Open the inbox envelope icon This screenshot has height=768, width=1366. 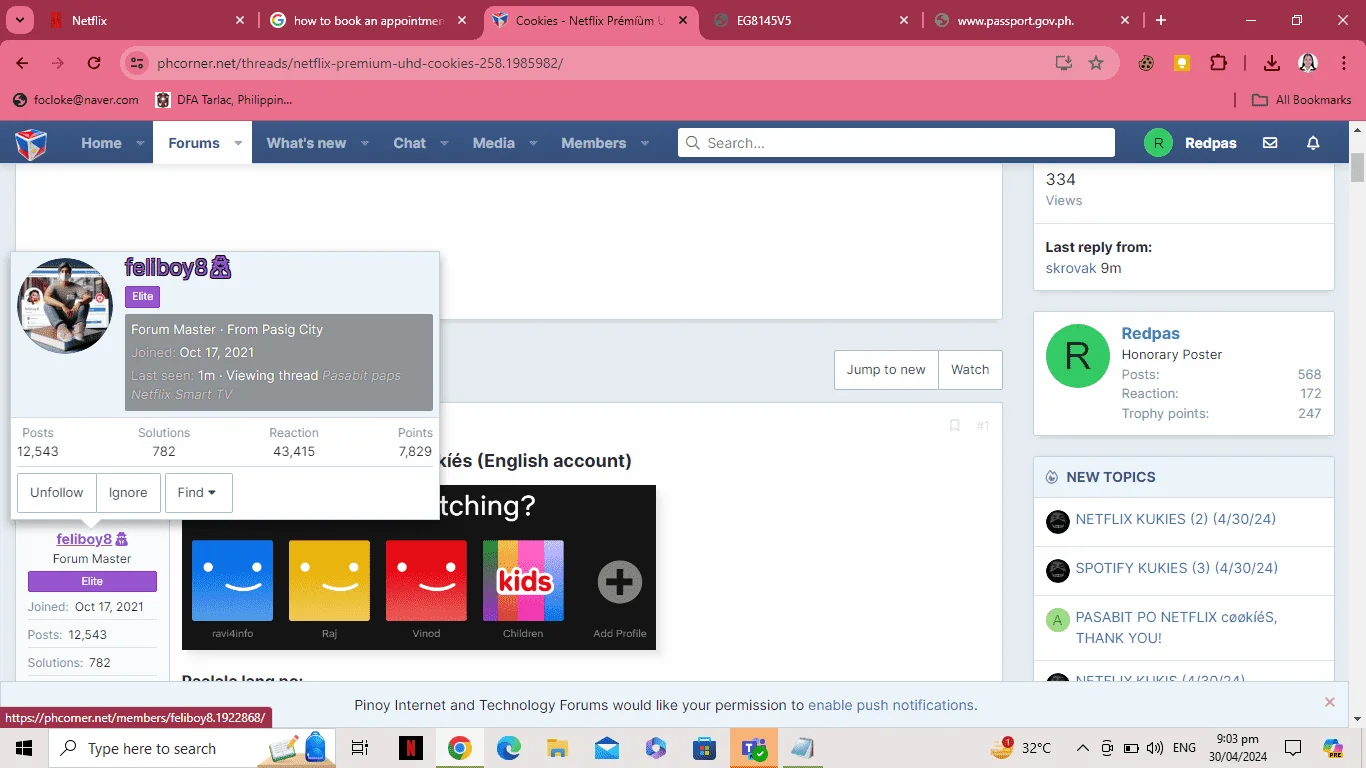click(1270, 143)
